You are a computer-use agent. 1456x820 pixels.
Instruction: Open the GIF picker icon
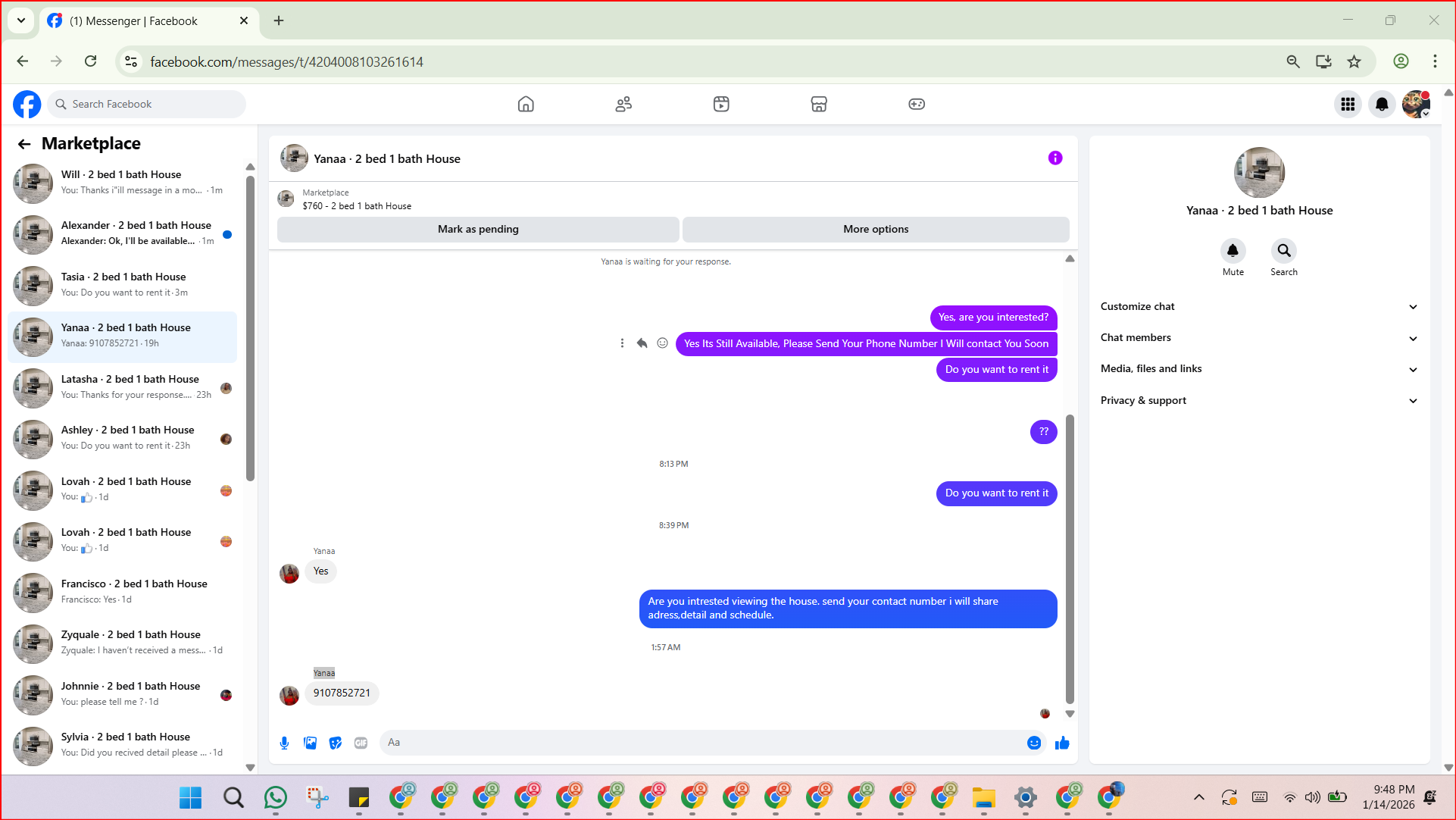[361, 743]
